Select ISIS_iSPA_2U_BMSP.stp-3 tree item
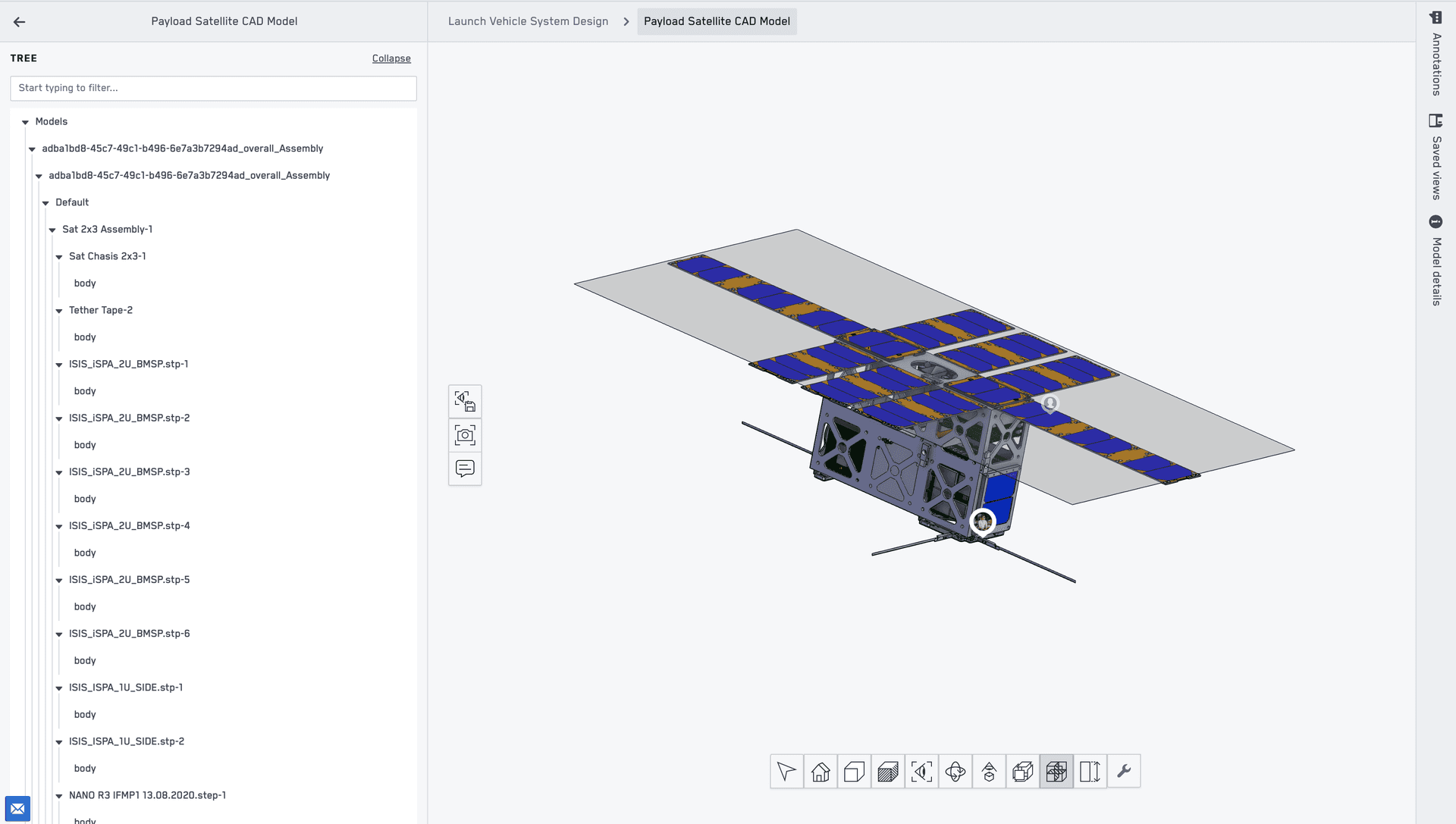1456x824 pixels. [x=129, y=472]
